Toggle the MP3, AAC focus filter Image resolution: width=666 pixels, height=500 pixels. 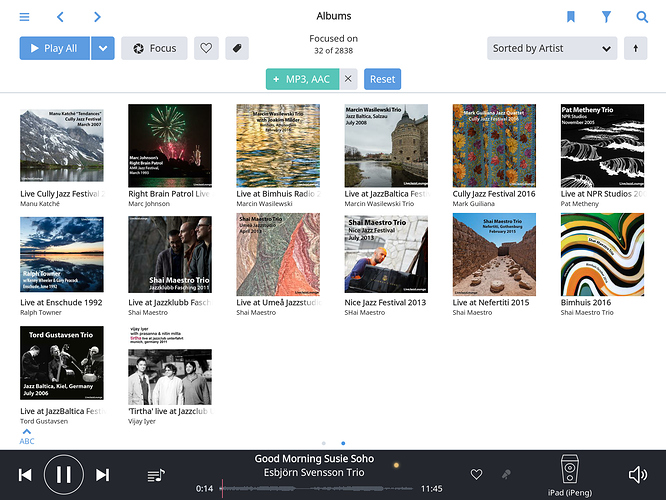[302, 79]
